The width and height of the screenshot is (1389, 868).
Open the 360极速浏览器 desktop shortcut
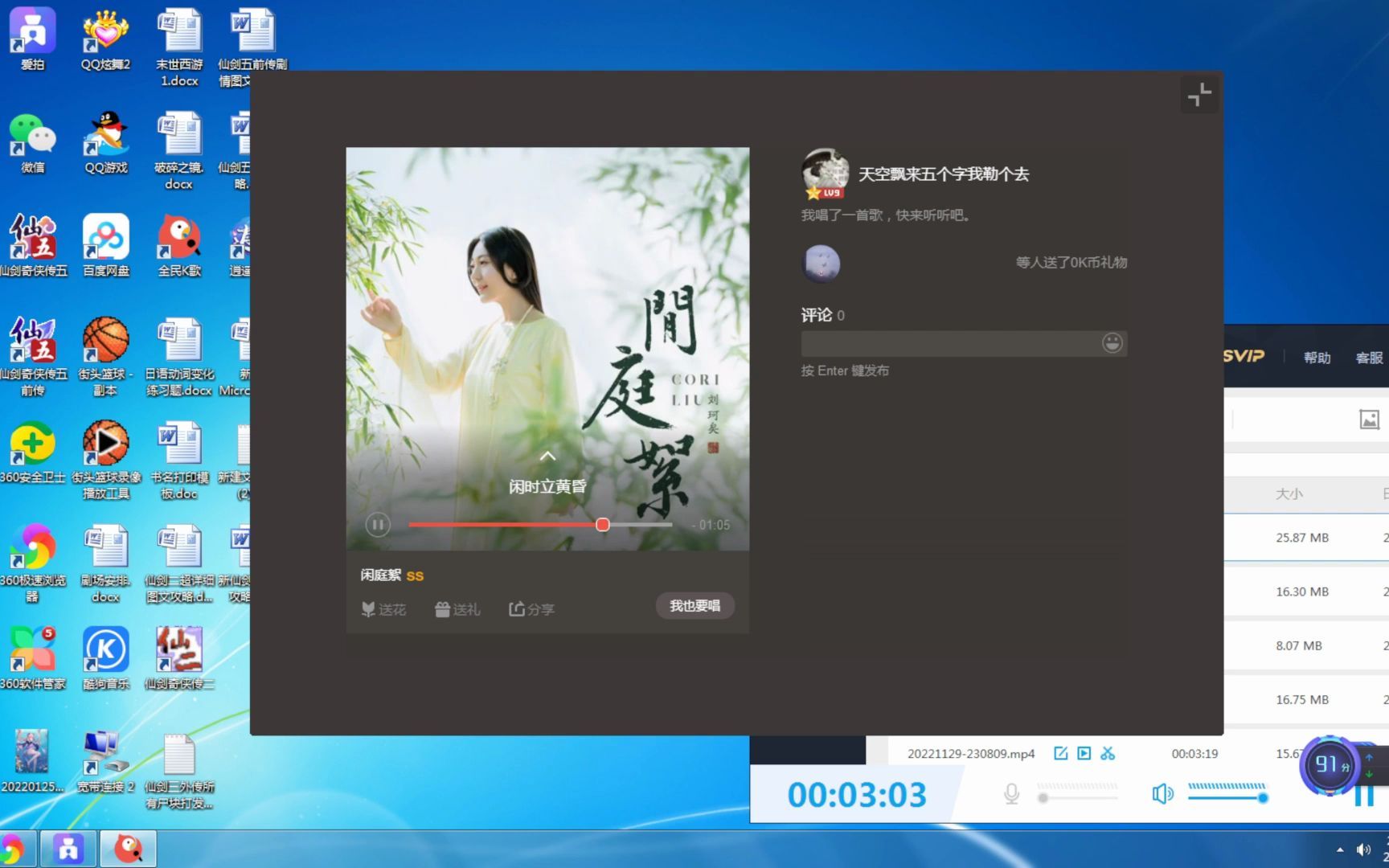coord(32,563)
